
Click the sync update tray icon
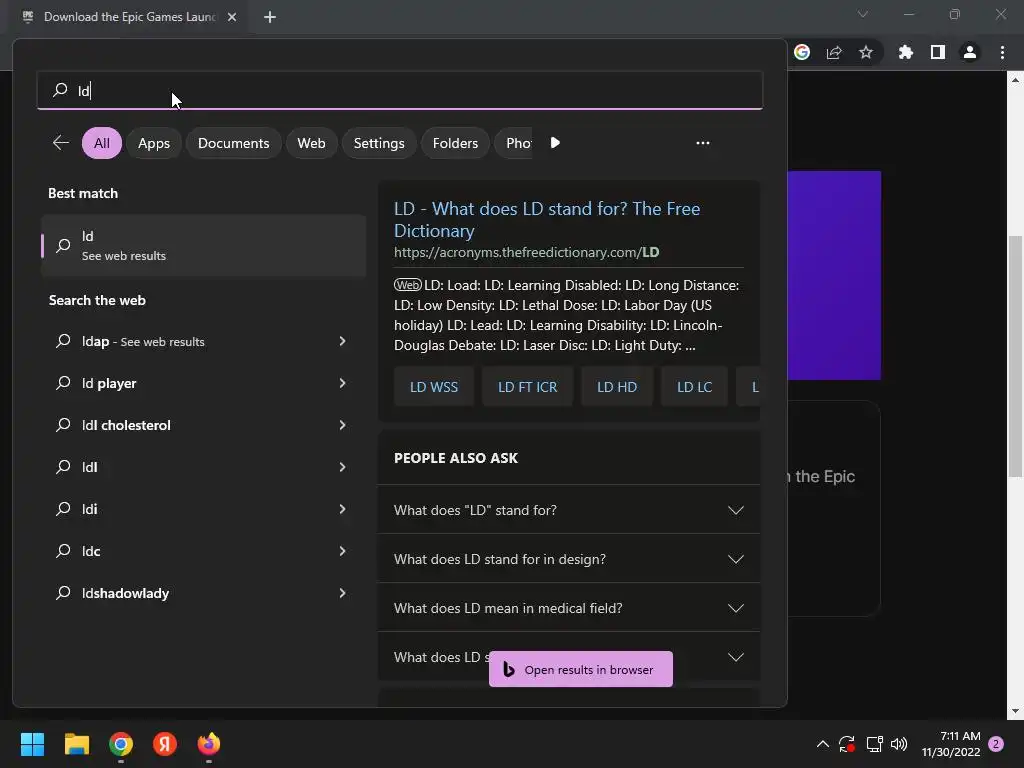(x=847, y=744)
